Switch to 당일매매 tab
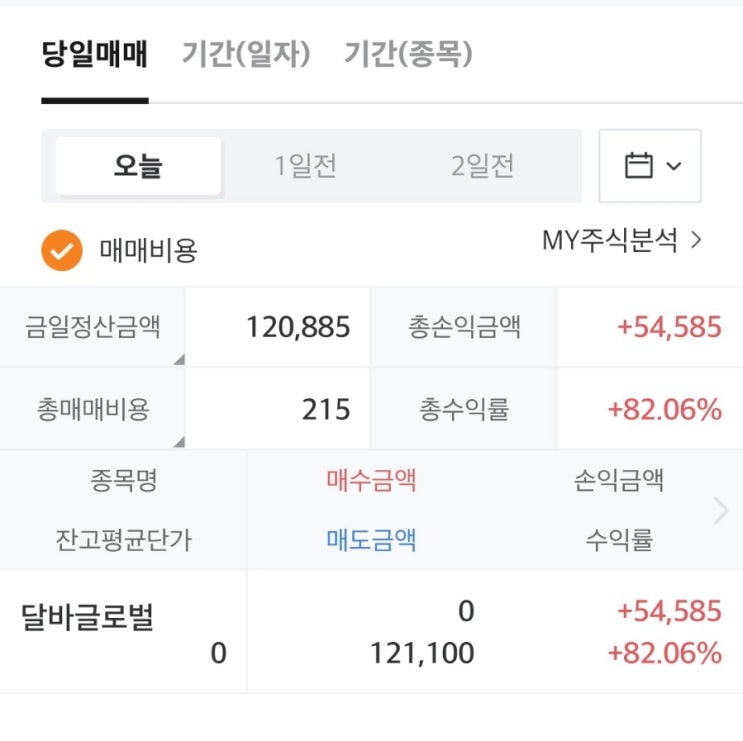 (95, 54)
